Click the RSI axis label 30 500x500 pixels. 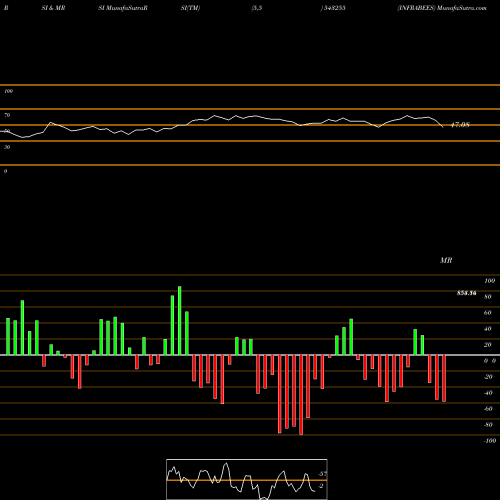pyautogui.click(x=7, y=147)
